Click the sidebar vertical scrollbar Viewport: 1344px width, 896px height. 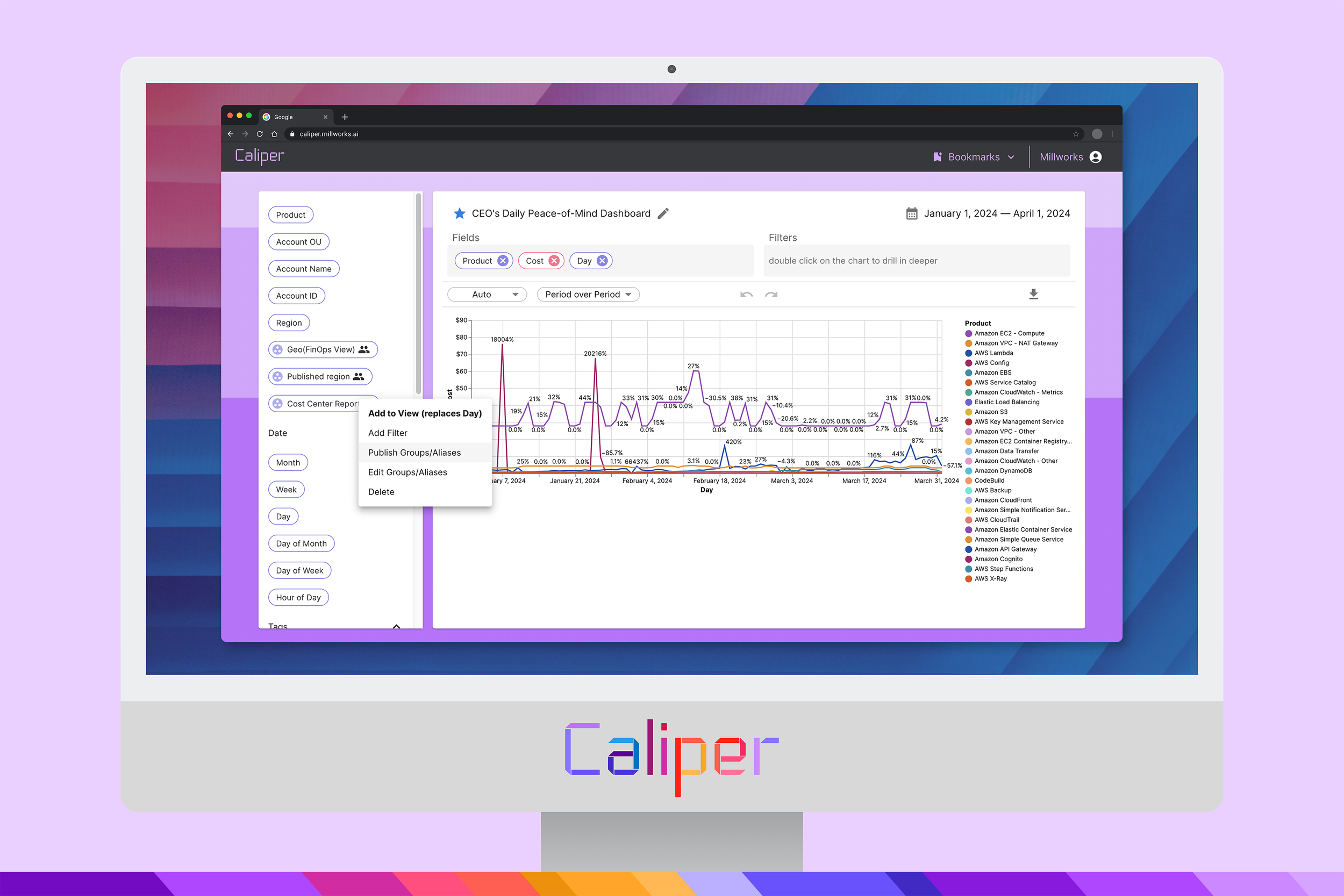419,293
